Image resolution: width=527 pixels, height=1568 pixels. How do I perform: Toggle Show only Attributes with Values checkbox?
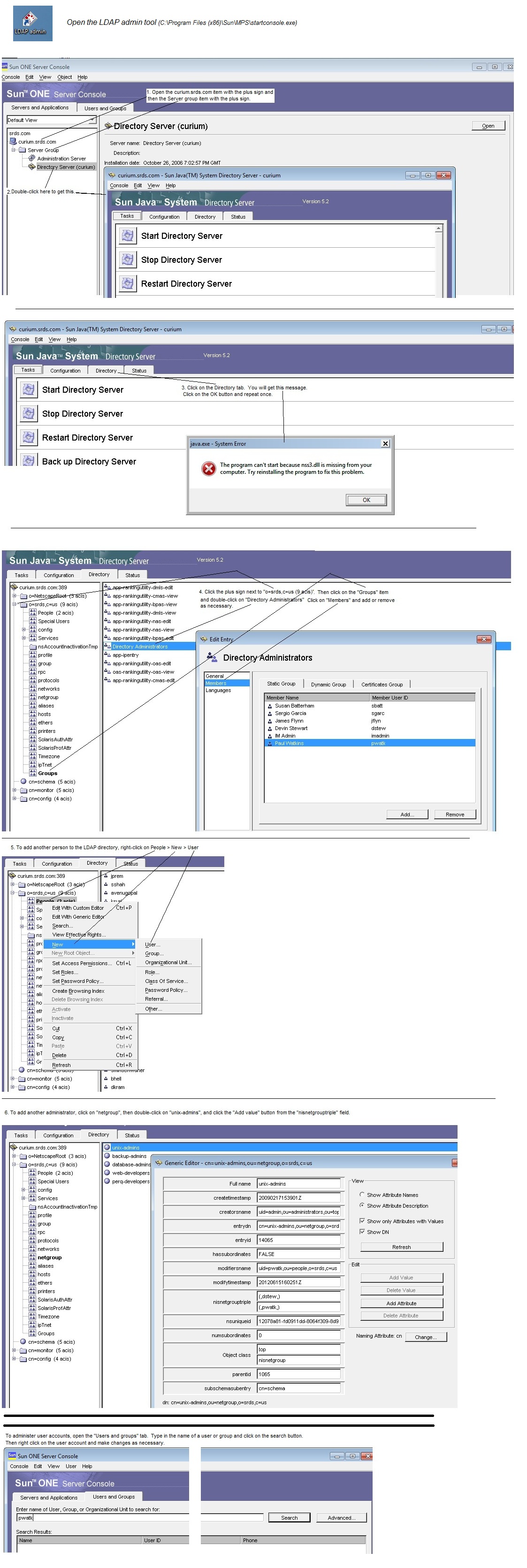click(x=362, y=1221)
